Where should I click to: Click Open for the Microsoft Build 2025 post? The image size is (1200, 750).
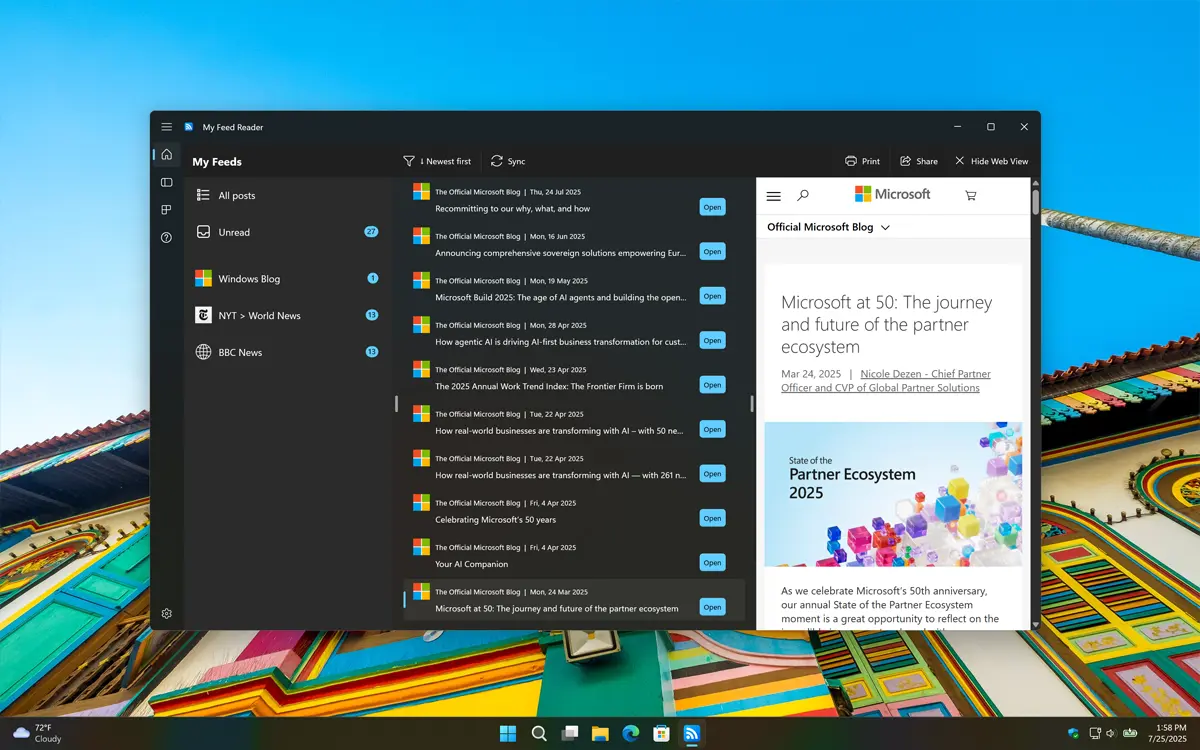tap(712, 296)
